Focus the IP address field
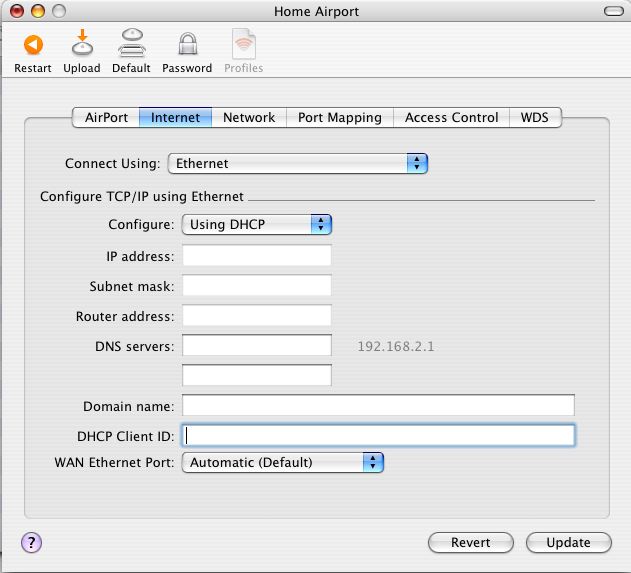The width and height of the screenshot is (631, 573). [x=257, y=255]
